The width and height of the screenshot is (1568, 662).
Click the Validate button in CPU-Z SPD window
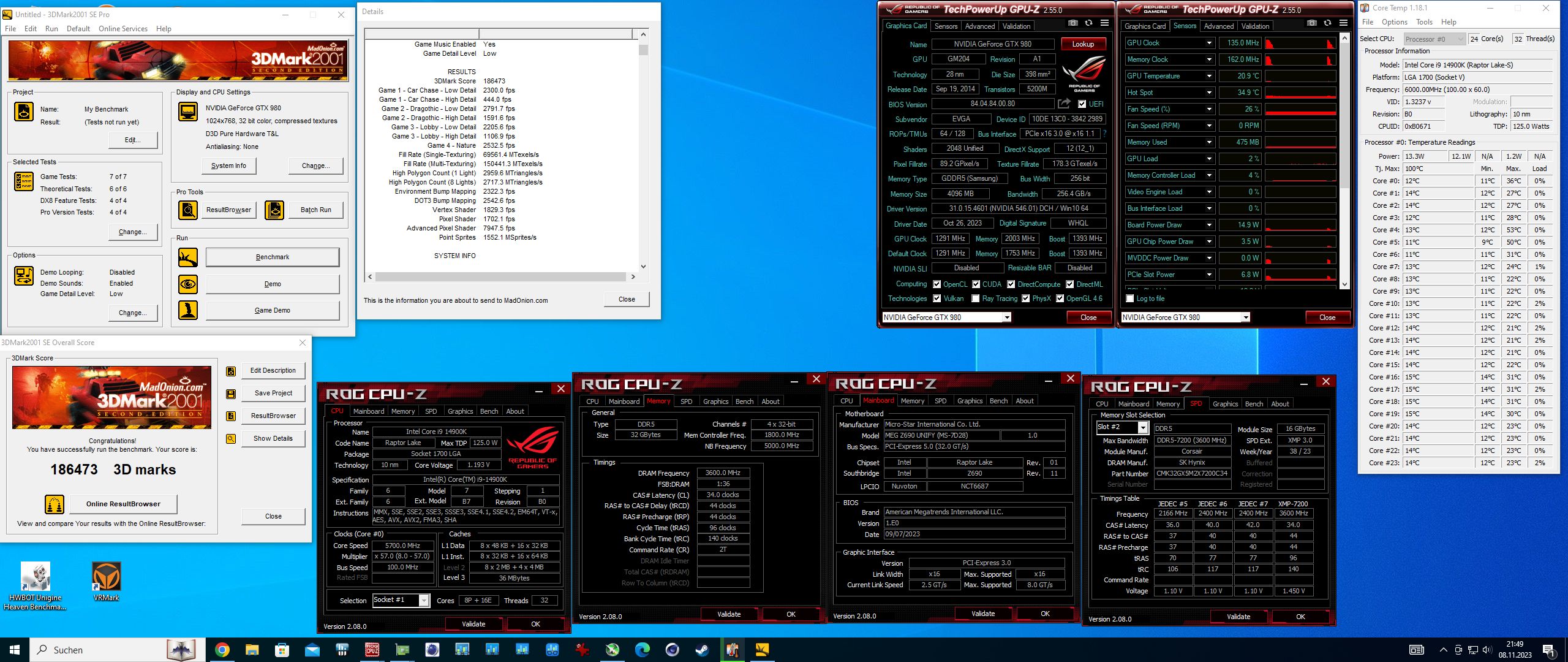coord(1238,617)
